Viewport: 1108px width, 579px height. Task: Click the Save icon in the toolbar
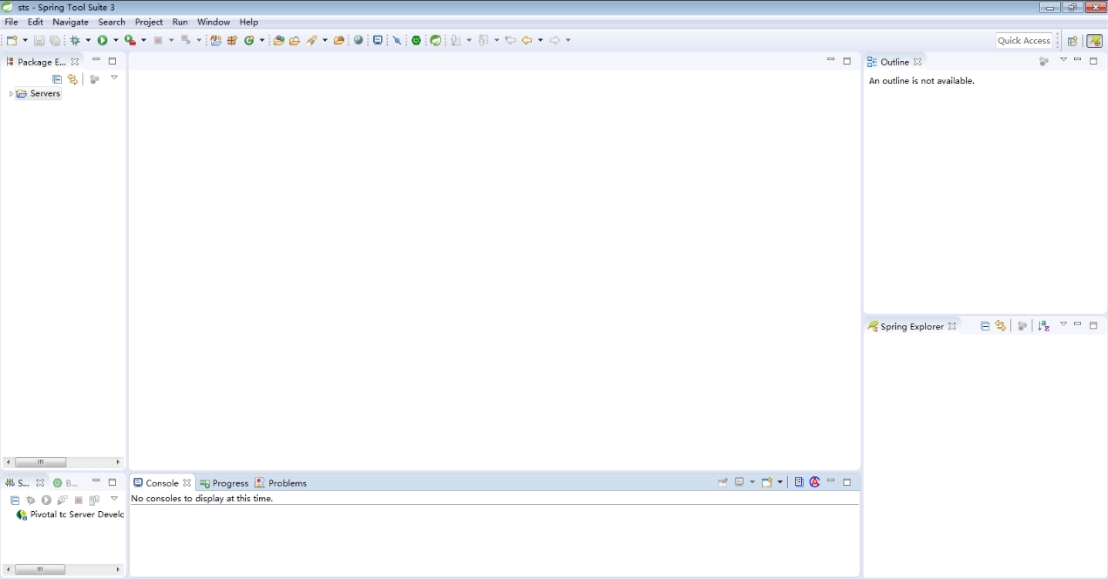(40, 40)
